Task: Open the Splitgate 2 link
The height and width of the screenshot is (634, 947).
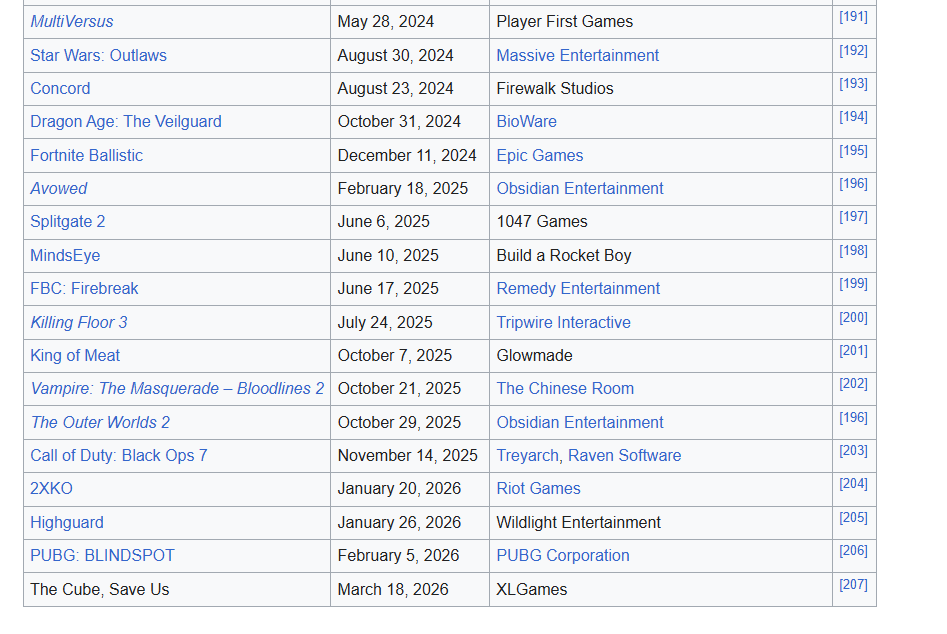Action: coord(68,222)
